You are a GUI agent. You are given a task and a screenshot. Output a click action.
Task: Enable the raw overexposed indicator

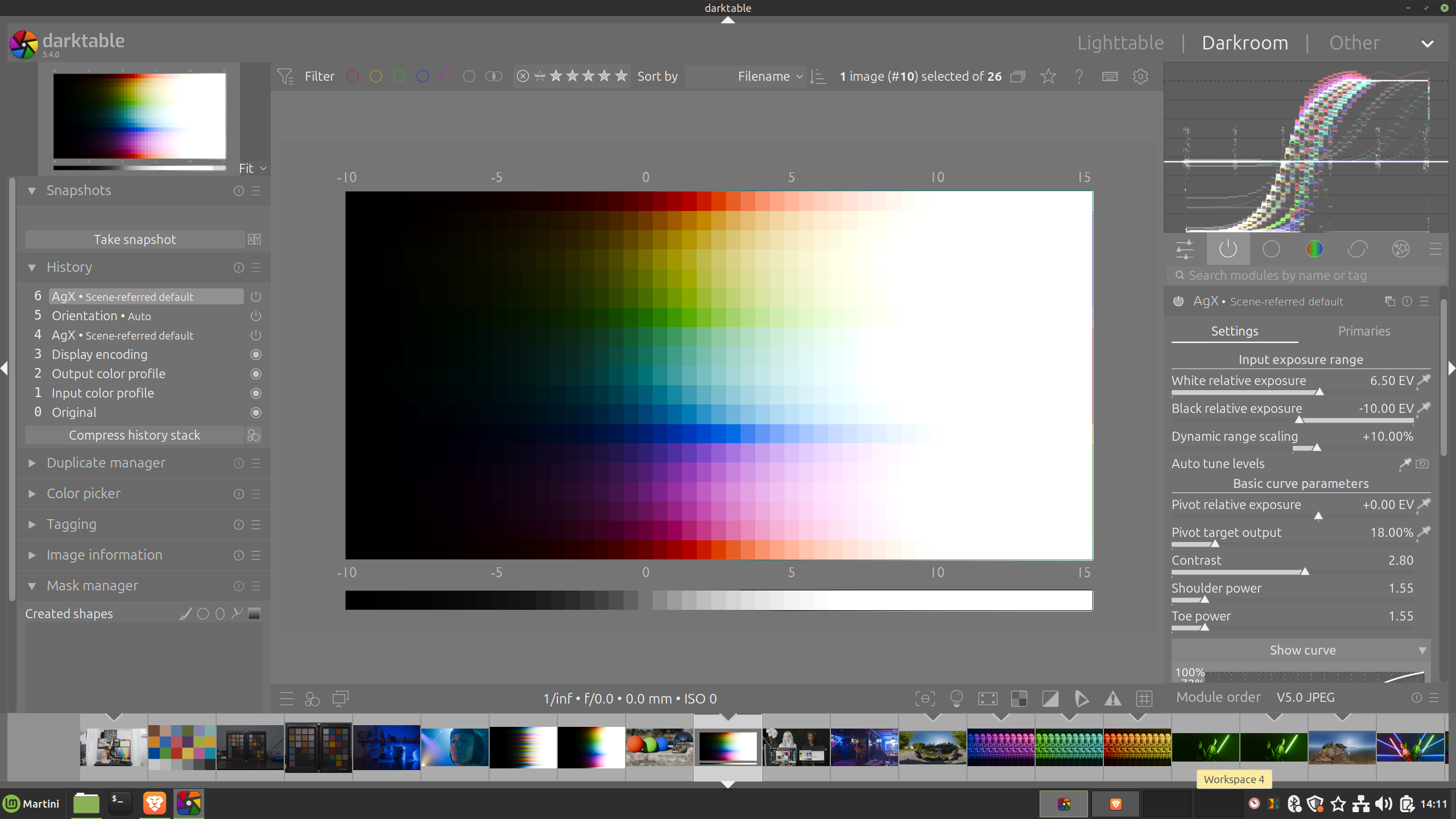click(x=1019, y=698)
